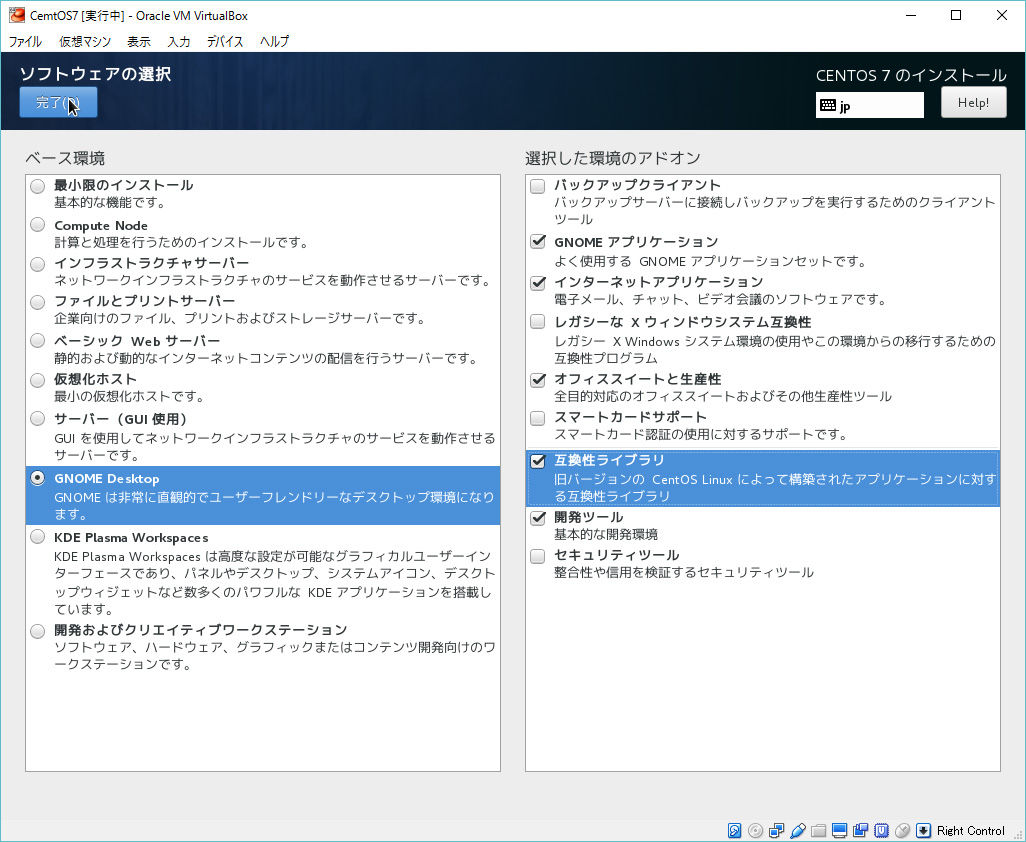Click the ベース環境 section label

coord(65,158)
